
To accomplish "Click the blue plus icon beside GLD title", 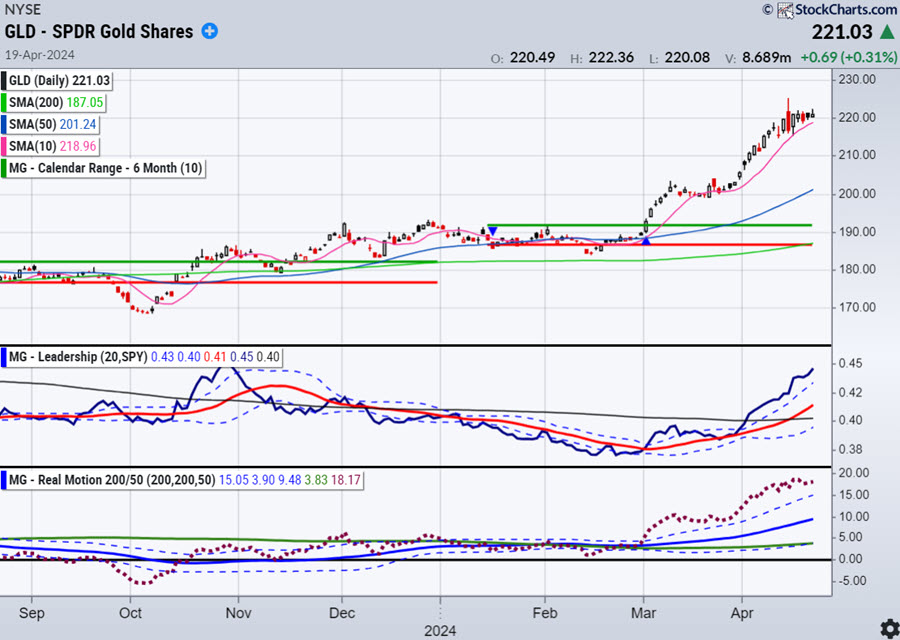I will click(209, 31).
